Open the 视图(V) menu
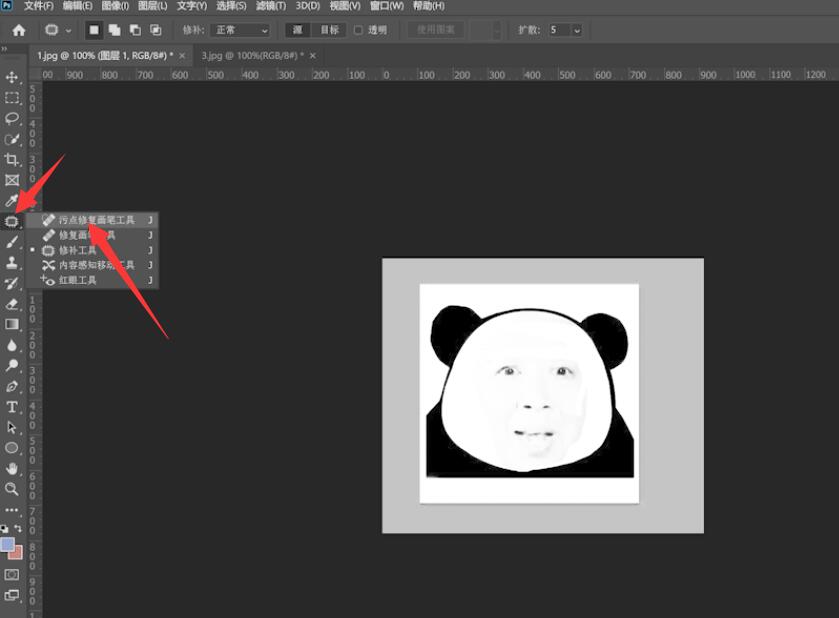Viewport: 839px width, 618px height. pyautogui.click(x=345, y=6)
